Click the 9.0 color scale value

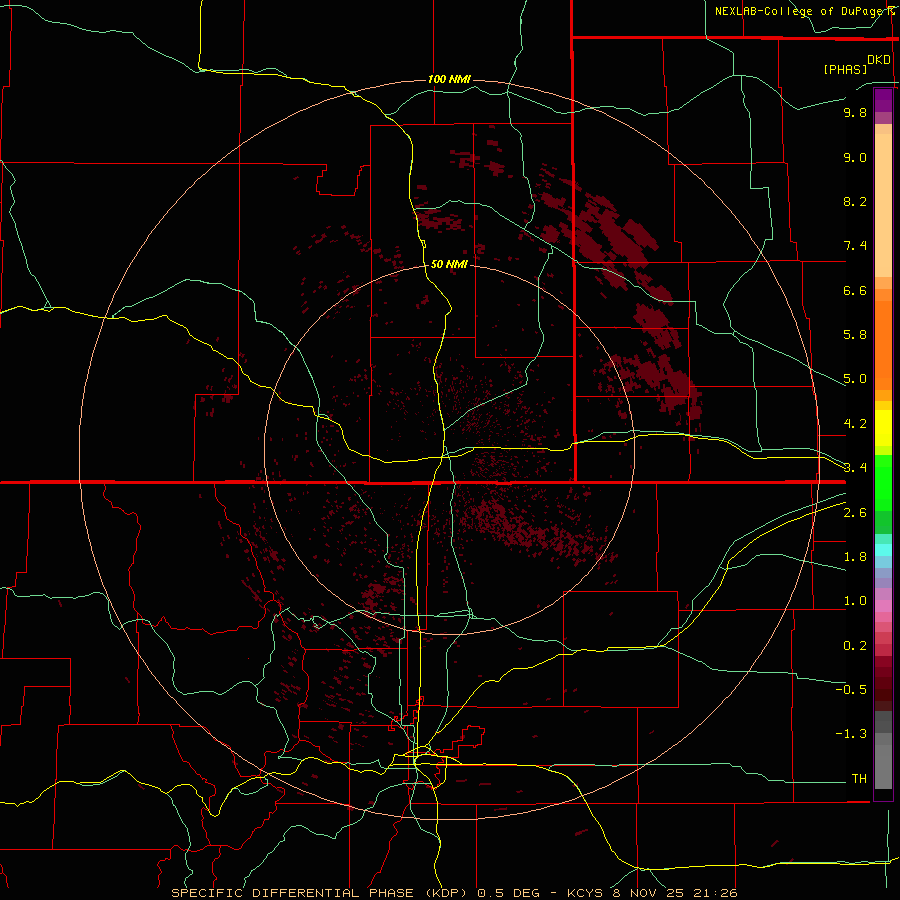[855, 157]
